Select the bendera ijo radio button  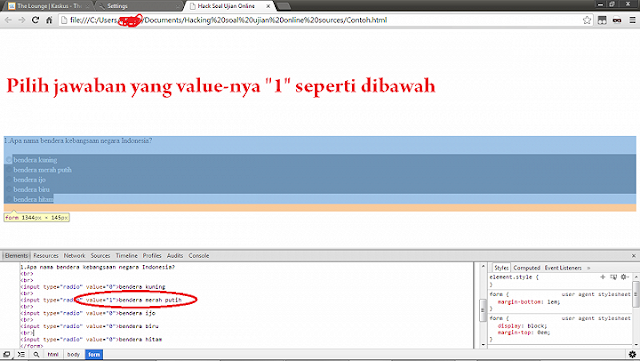(x=8, y=180)
